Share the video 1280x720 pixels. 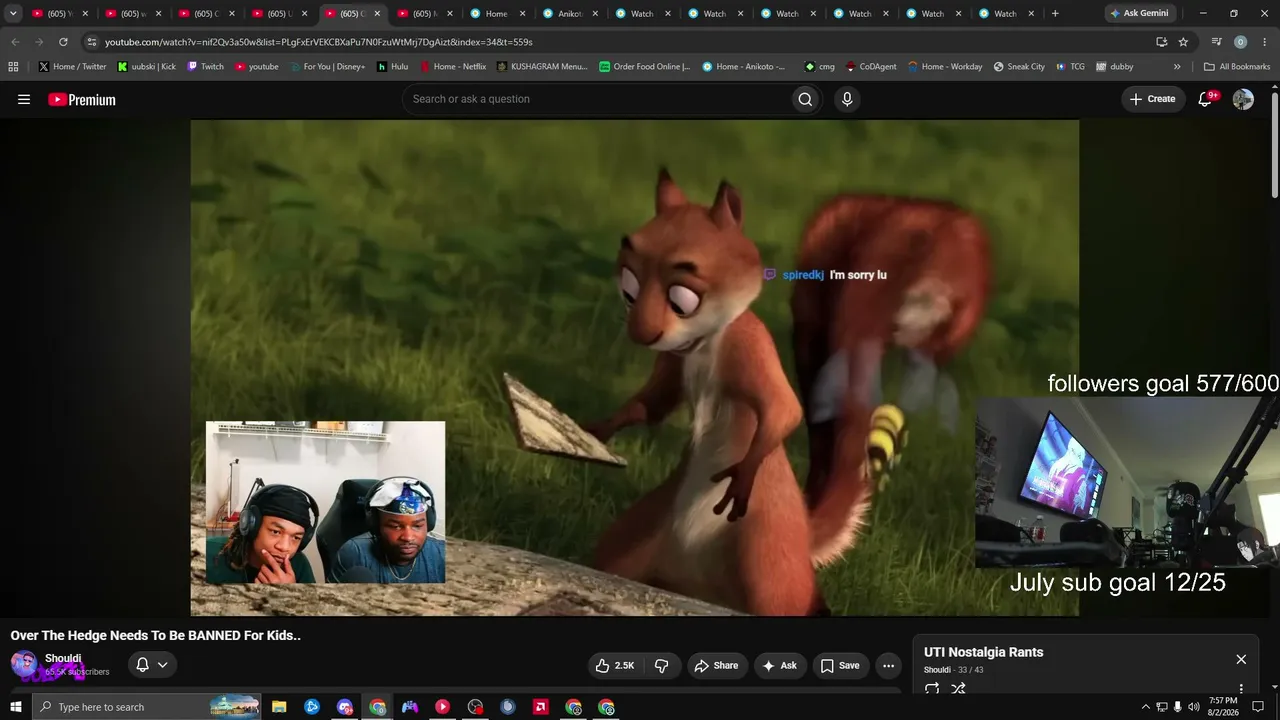pos(716,666)
